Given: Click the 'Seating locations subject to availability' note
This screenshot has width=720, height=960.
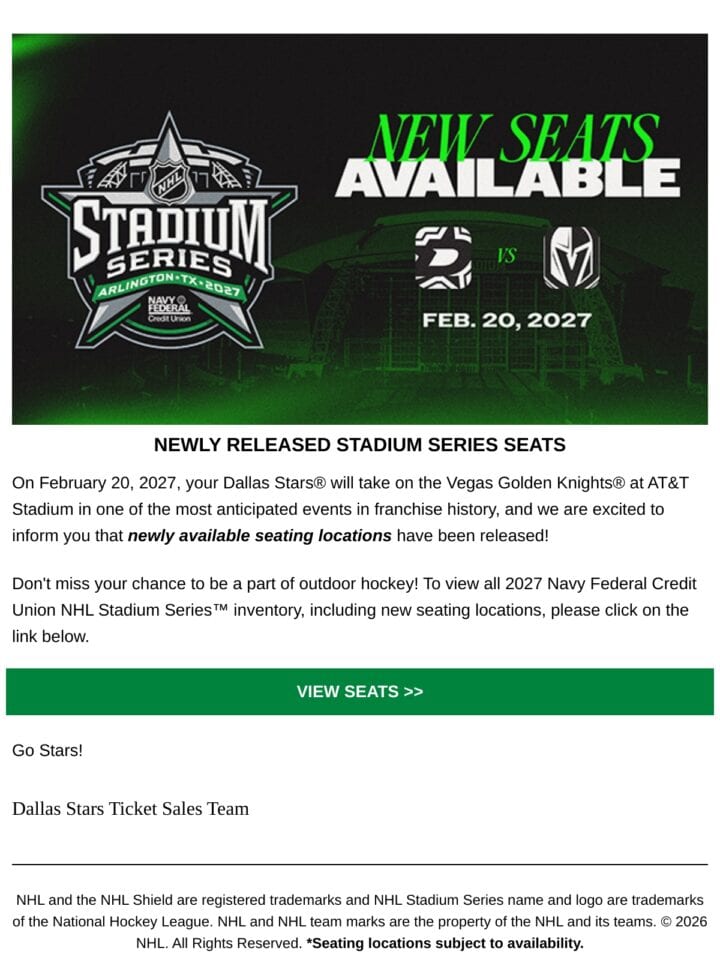Looking at the screenshot, I should [x=445, y=943].
